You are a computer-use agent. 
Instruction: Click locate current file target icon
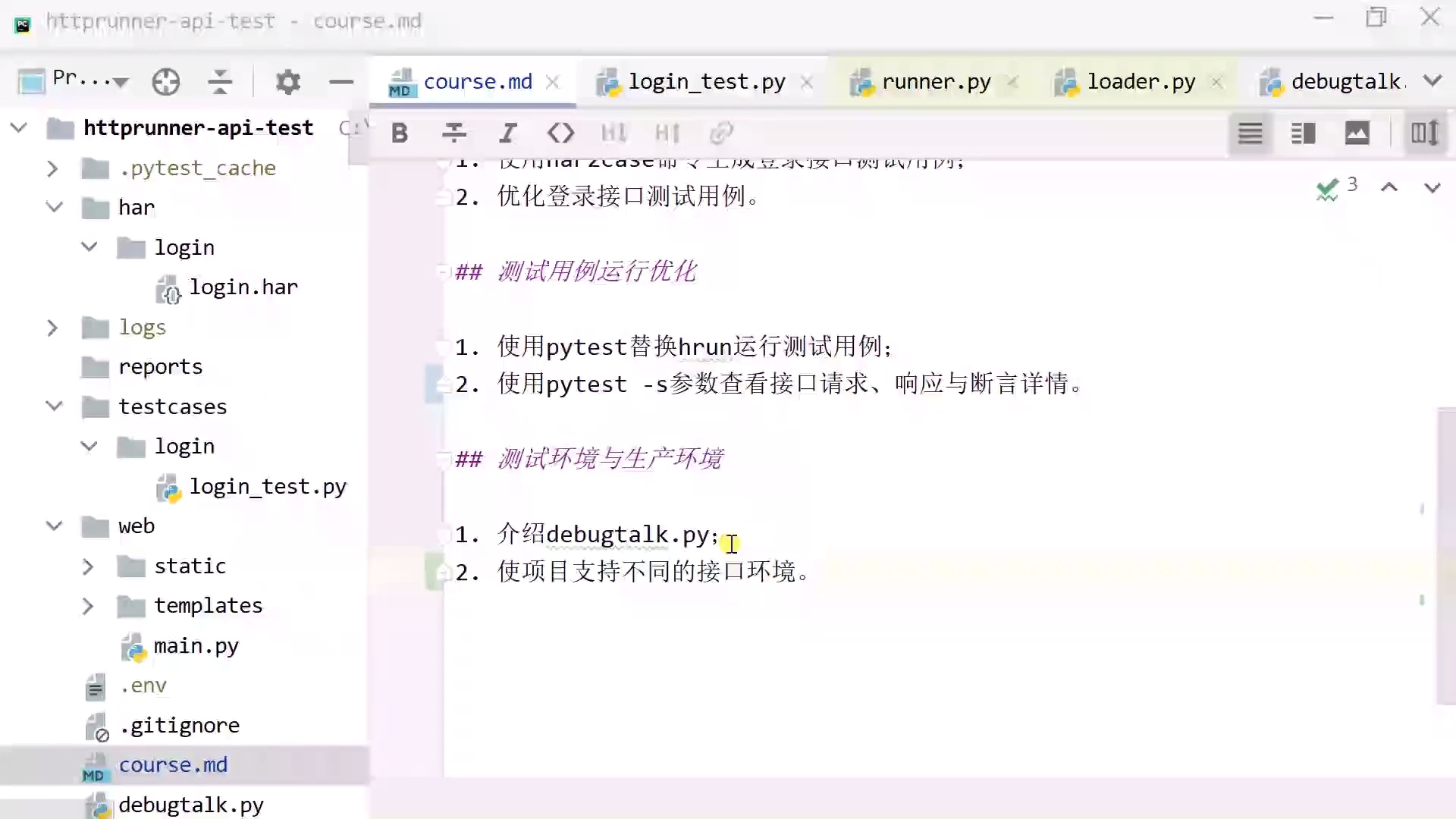click(165, 82)
